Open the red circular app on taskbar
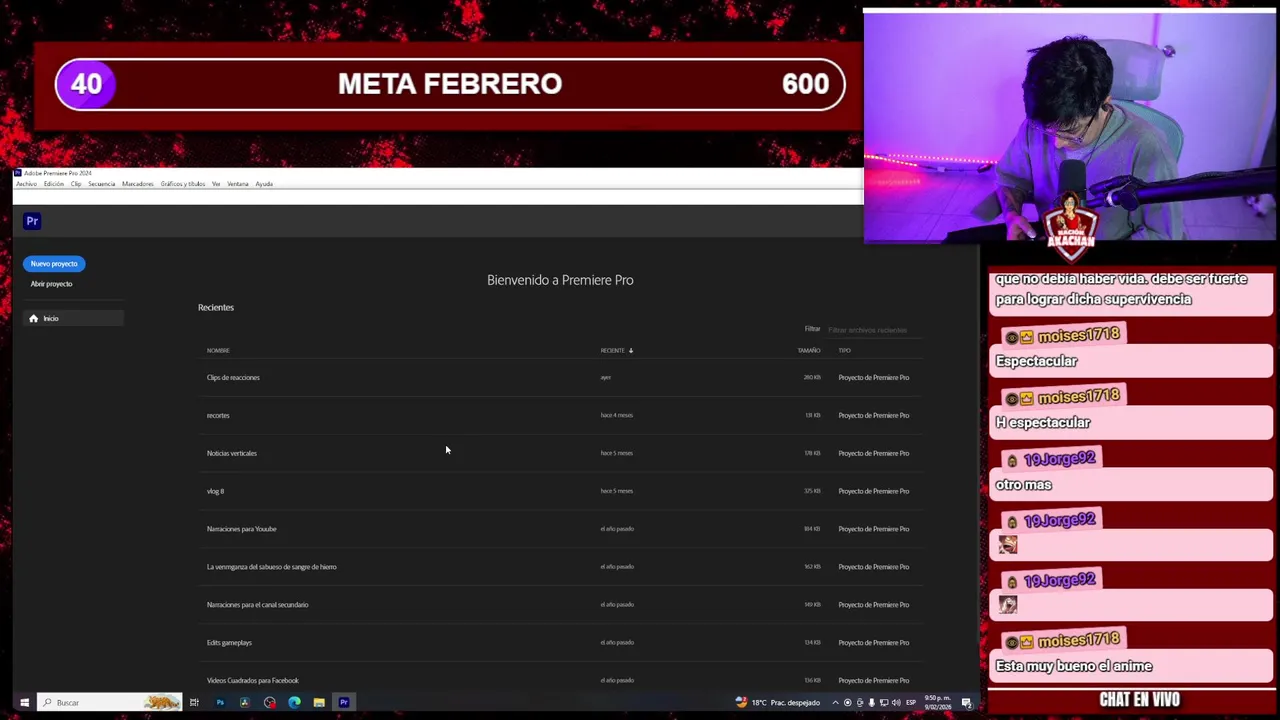The image size is (1280, 720). (270, 703)
